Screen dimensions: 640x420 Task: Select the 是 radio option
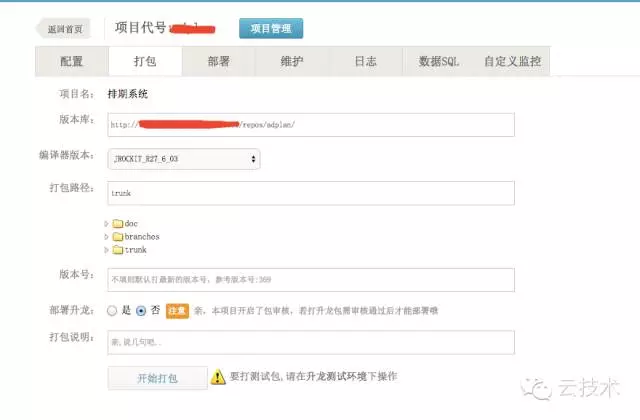113,311
